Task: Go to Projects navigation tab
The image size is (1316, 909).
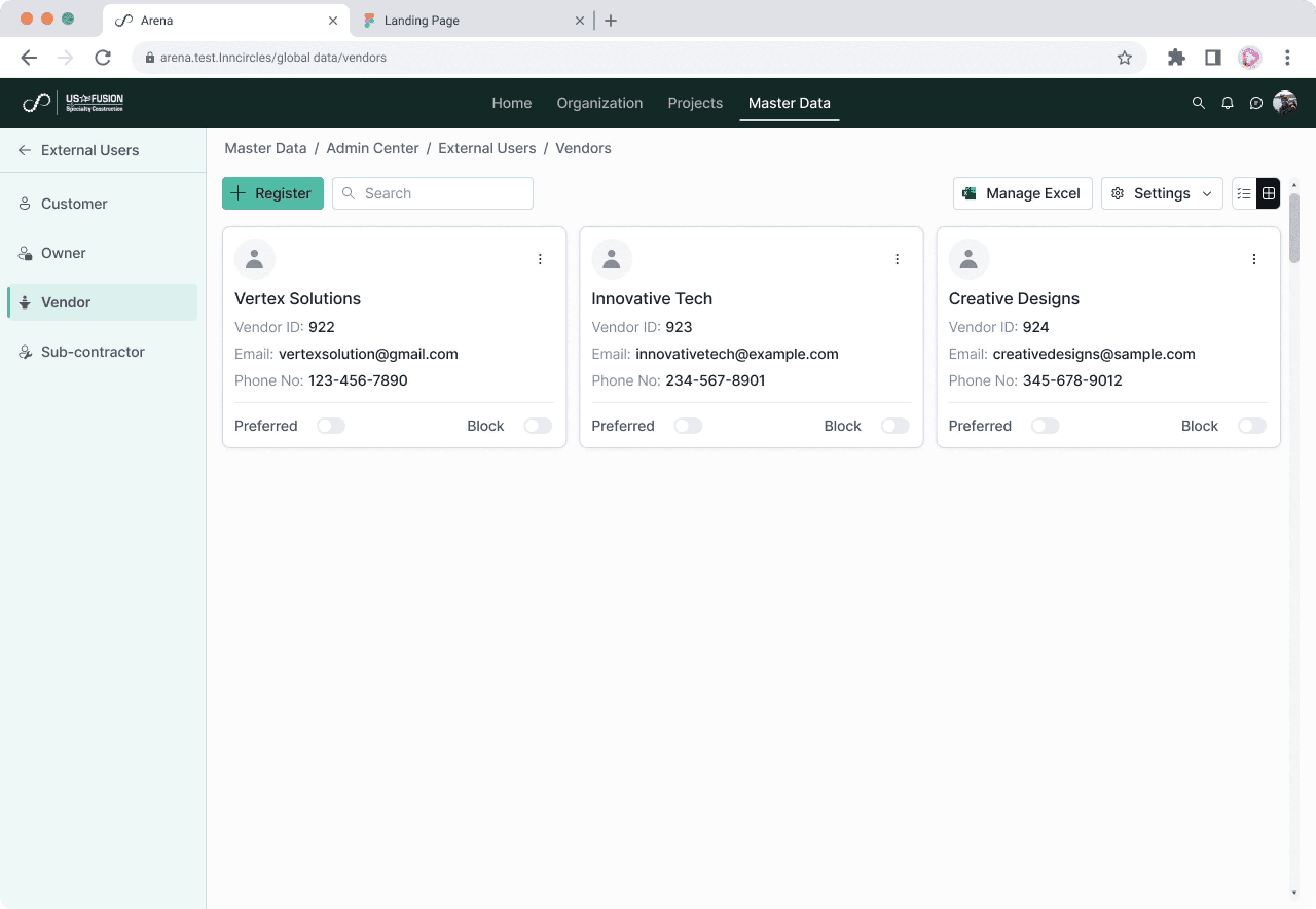Action: pos(695,103)
